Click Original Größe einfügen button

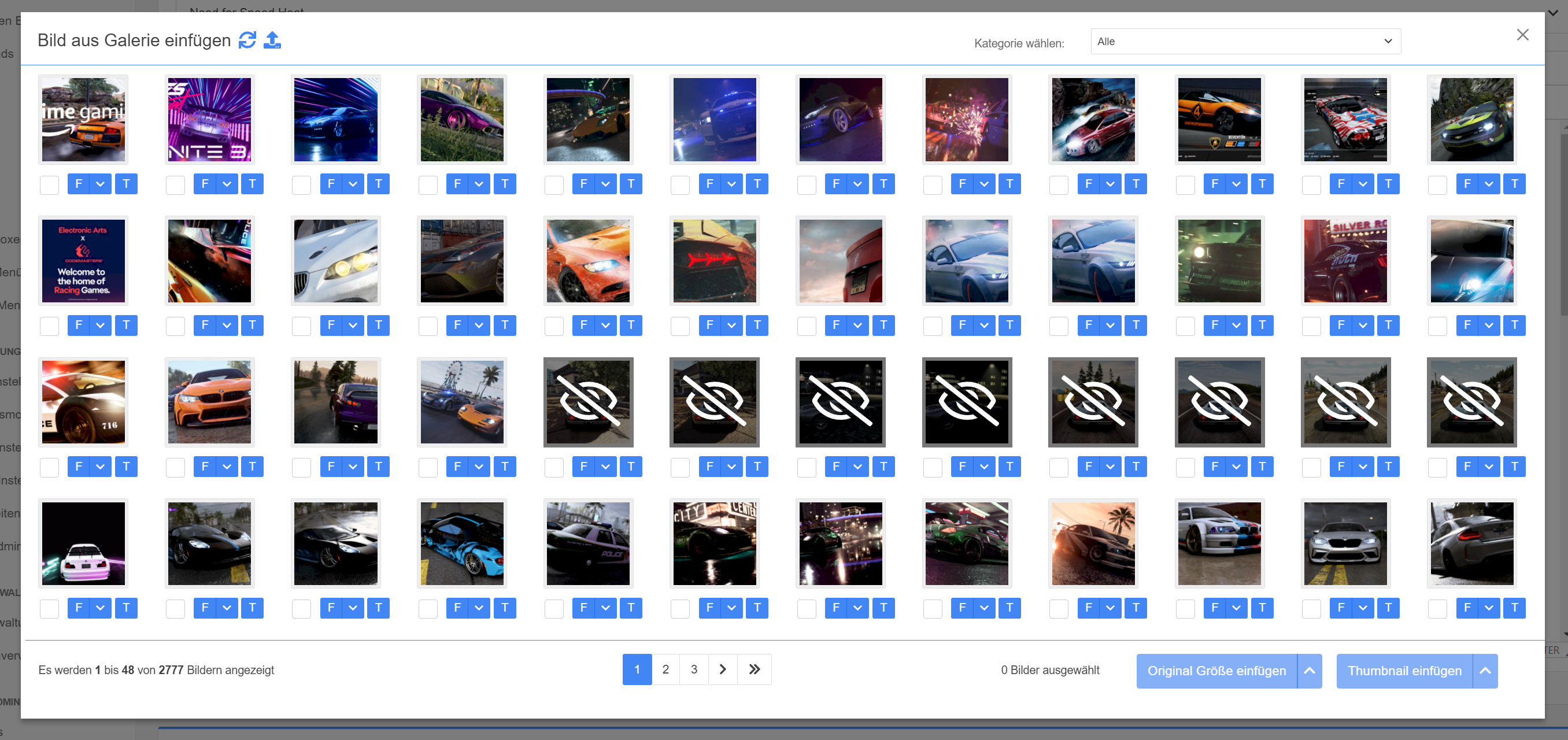coord(1216,671)
